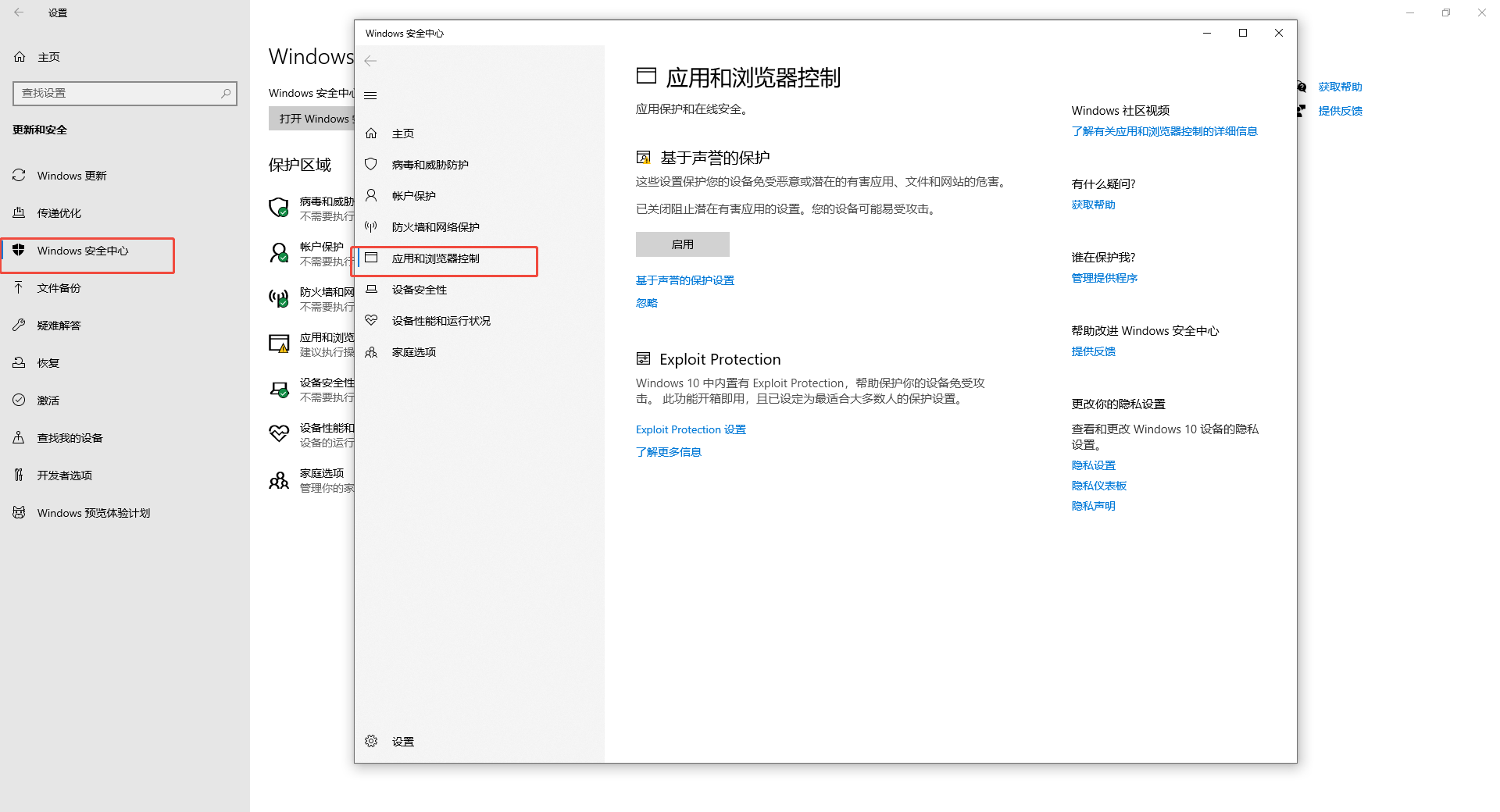This screenshot has height=812, width=1500.
Task: Open Exploit Protection 设置 link
Action: tap(691, 429)
